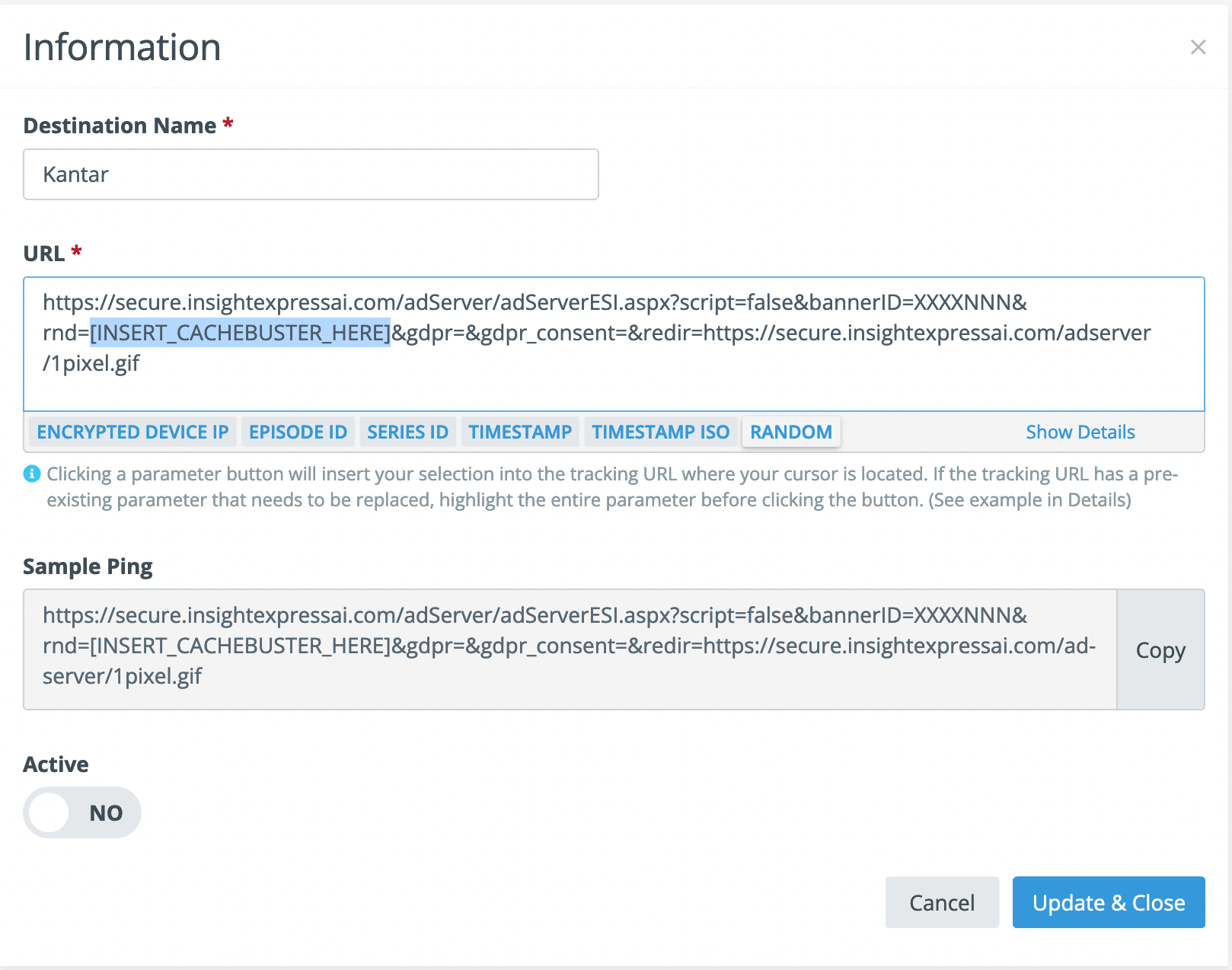Screen dimensions: 1232x970
Task: Copy the Sample Ping URL
Action: pyautogui.click(x=1160, y=649)
